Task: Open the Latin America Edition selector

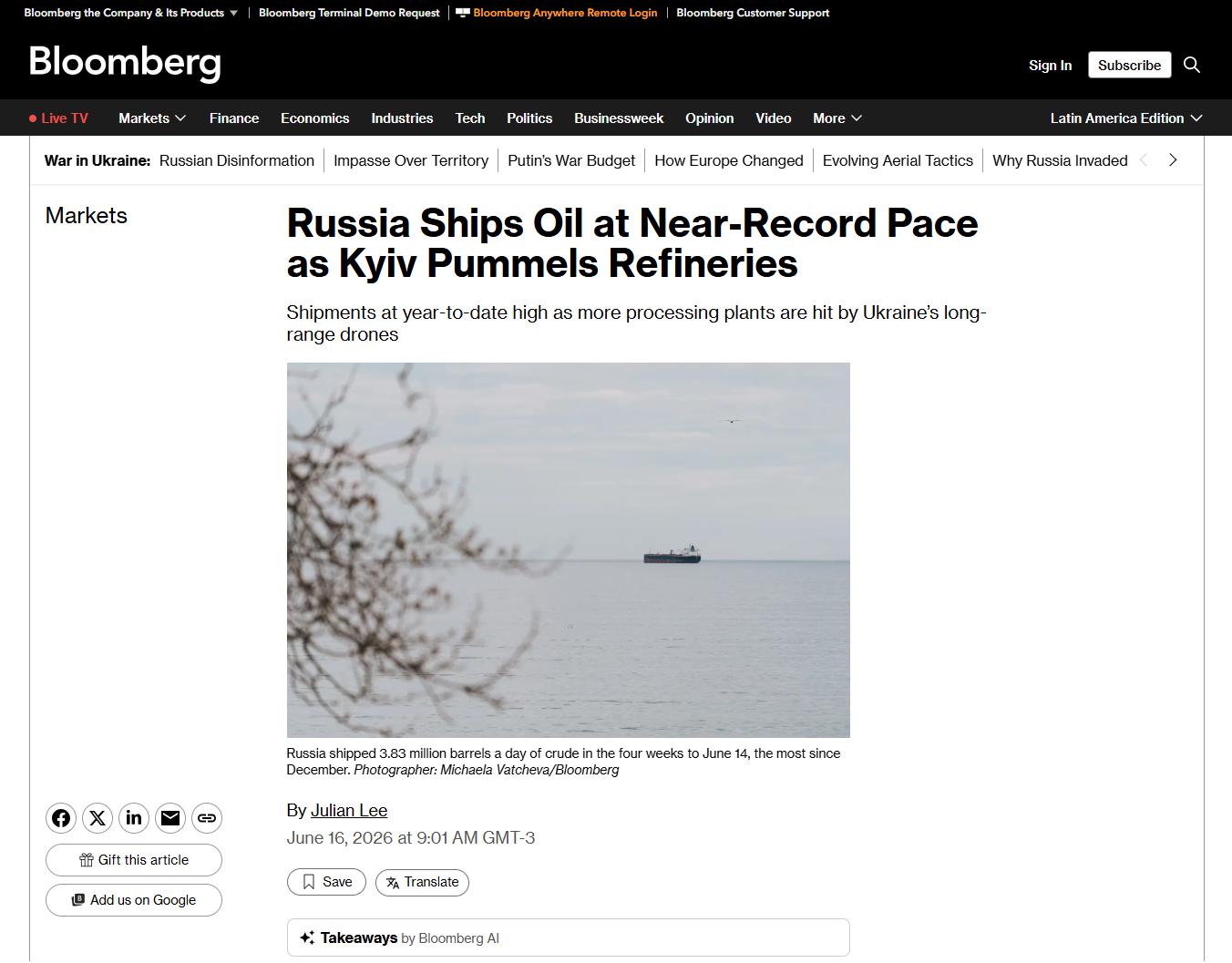Action: pyautogui.click(x=1126, y=118)
